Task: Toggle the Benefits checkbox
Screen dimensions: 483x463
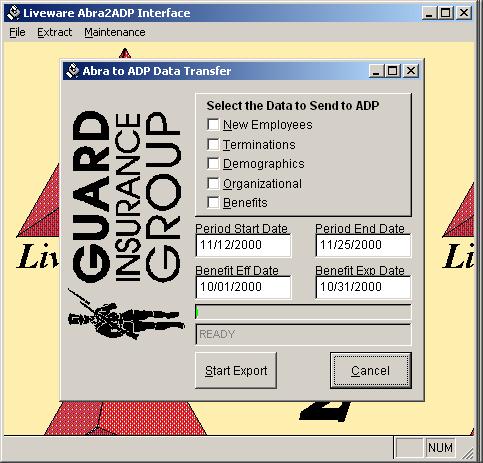Action: 213,203
